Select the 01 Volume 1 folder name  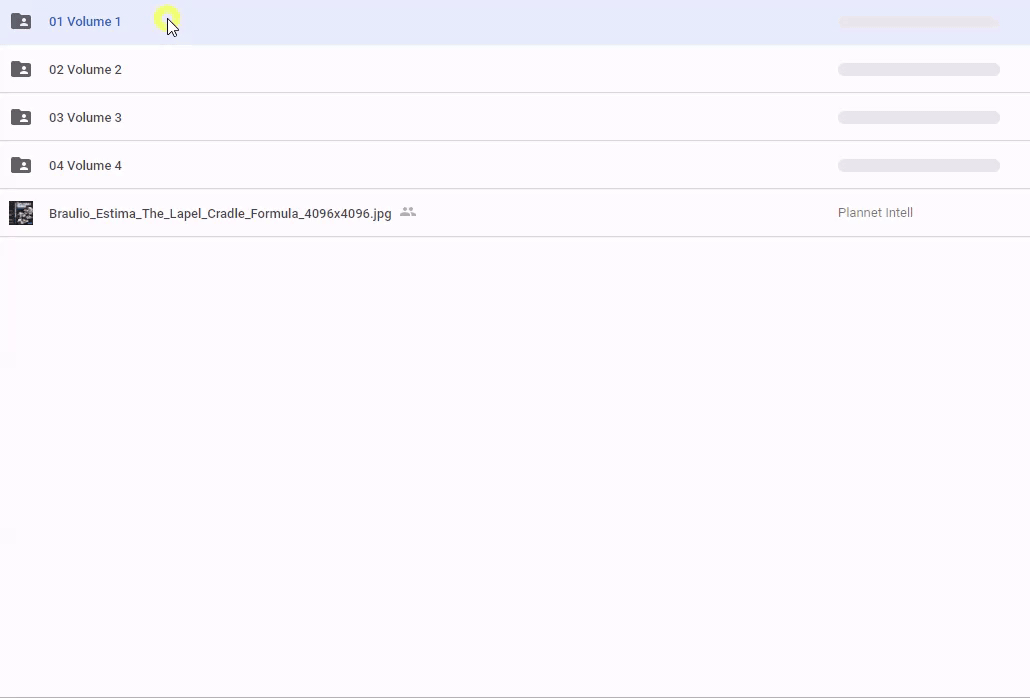coord(85,22)
